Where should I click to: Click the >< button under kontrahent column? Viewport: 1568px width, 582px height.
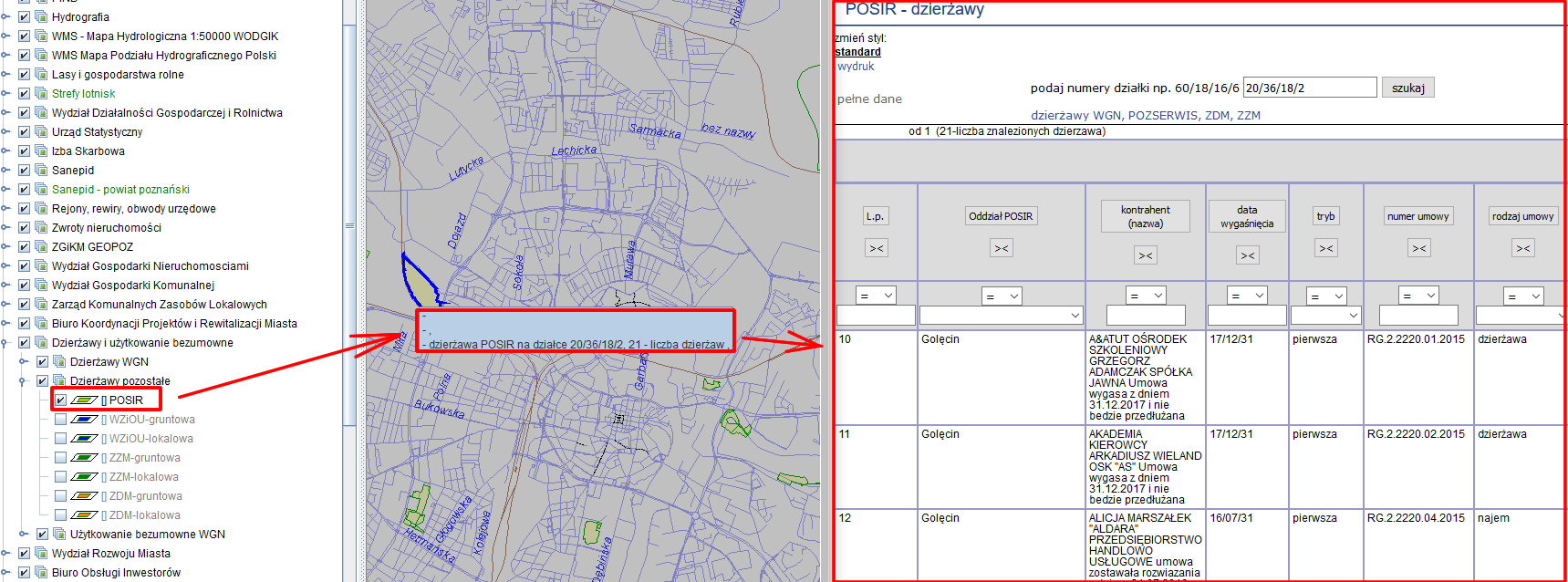point(1146,255)
